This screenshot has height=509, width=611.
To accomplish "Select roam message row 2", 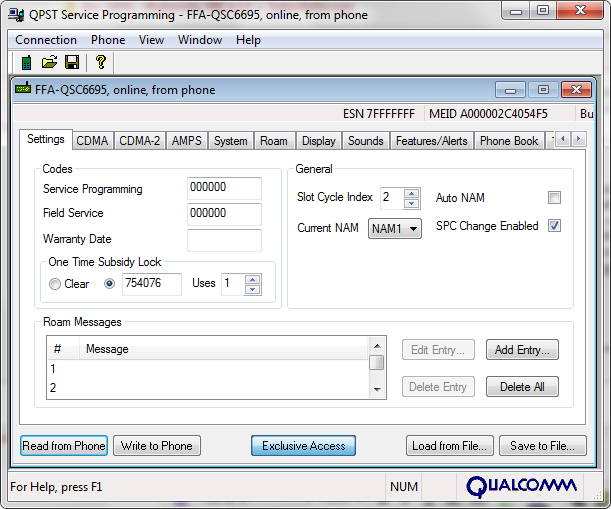I will tap(208, 388).
